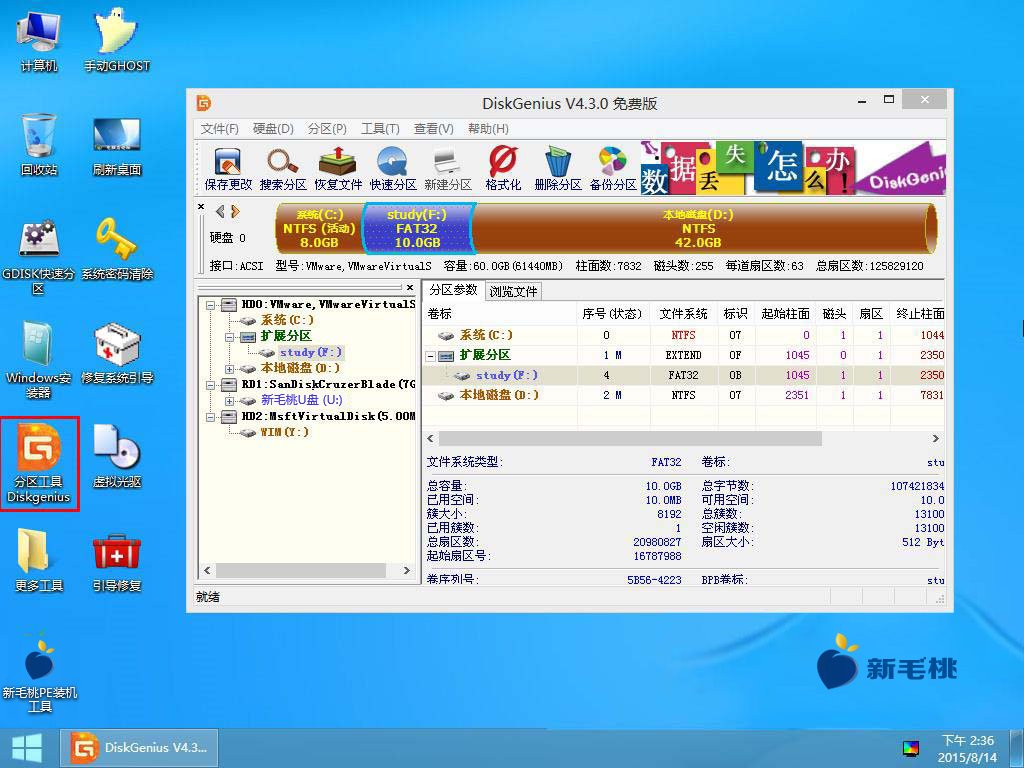Select the study(F:) FAT32 partition bar
Screen dimensions: 1024x768
(x=417, y=229)
